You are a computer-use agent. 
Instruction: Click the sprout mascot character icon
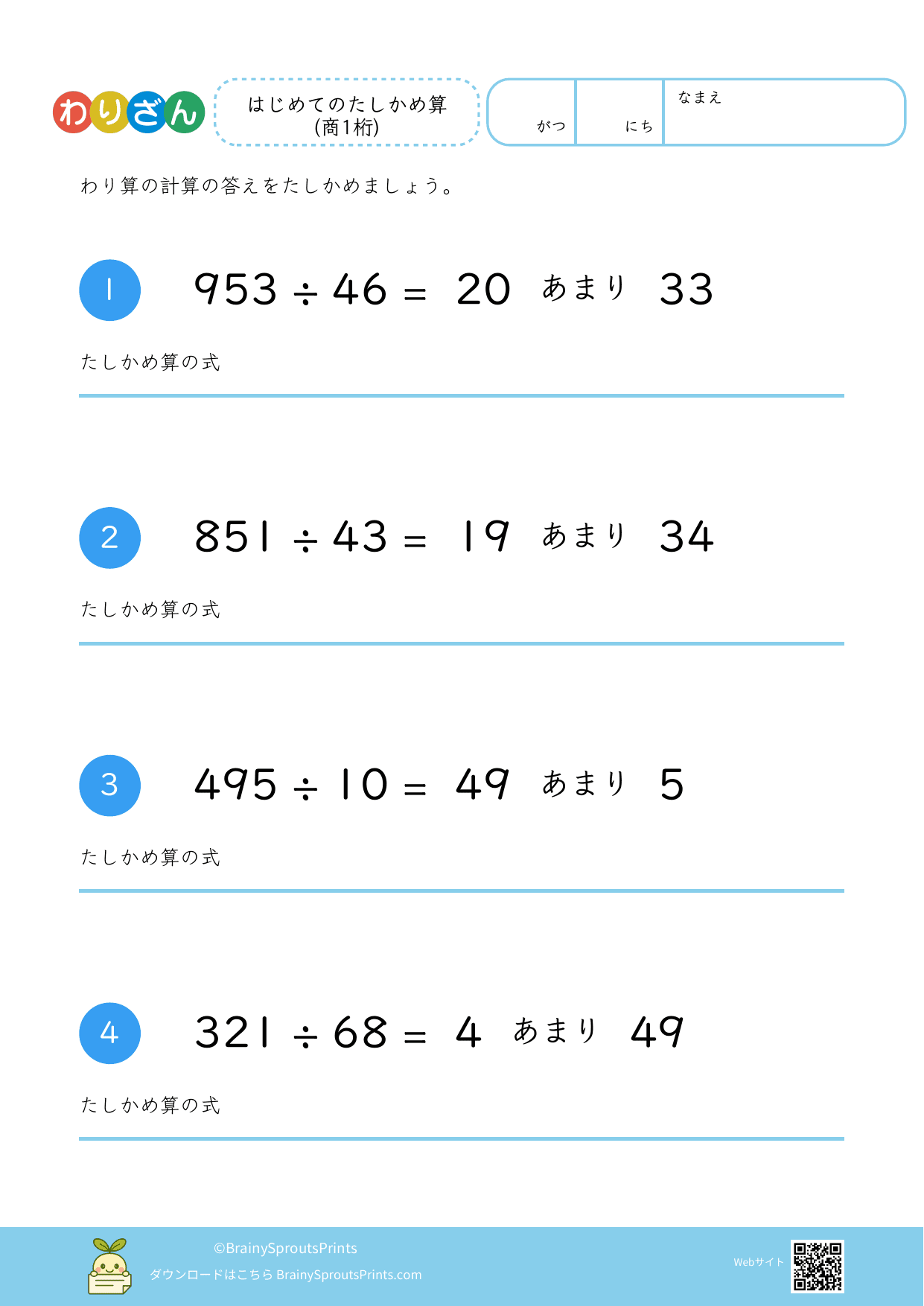[109, 1267]
